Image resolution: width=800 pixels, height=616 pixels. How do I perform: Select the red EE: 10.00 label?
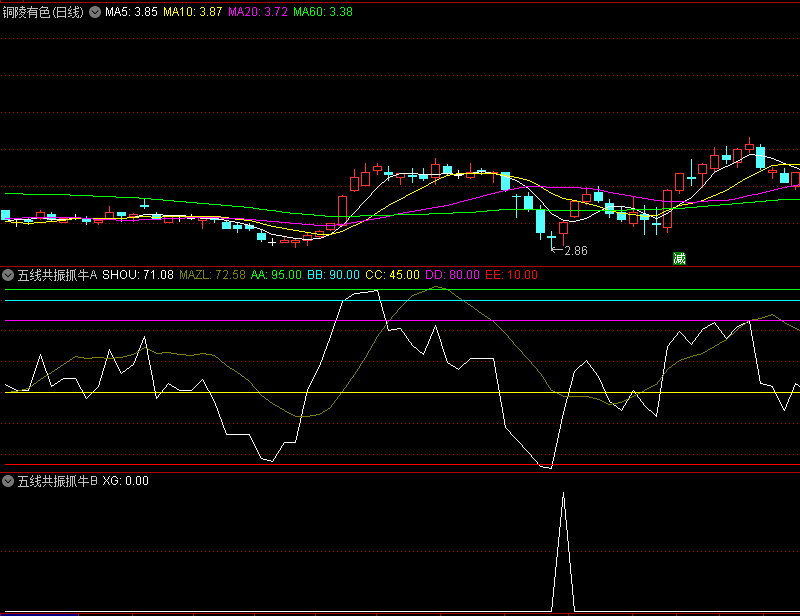coord(510,274)
